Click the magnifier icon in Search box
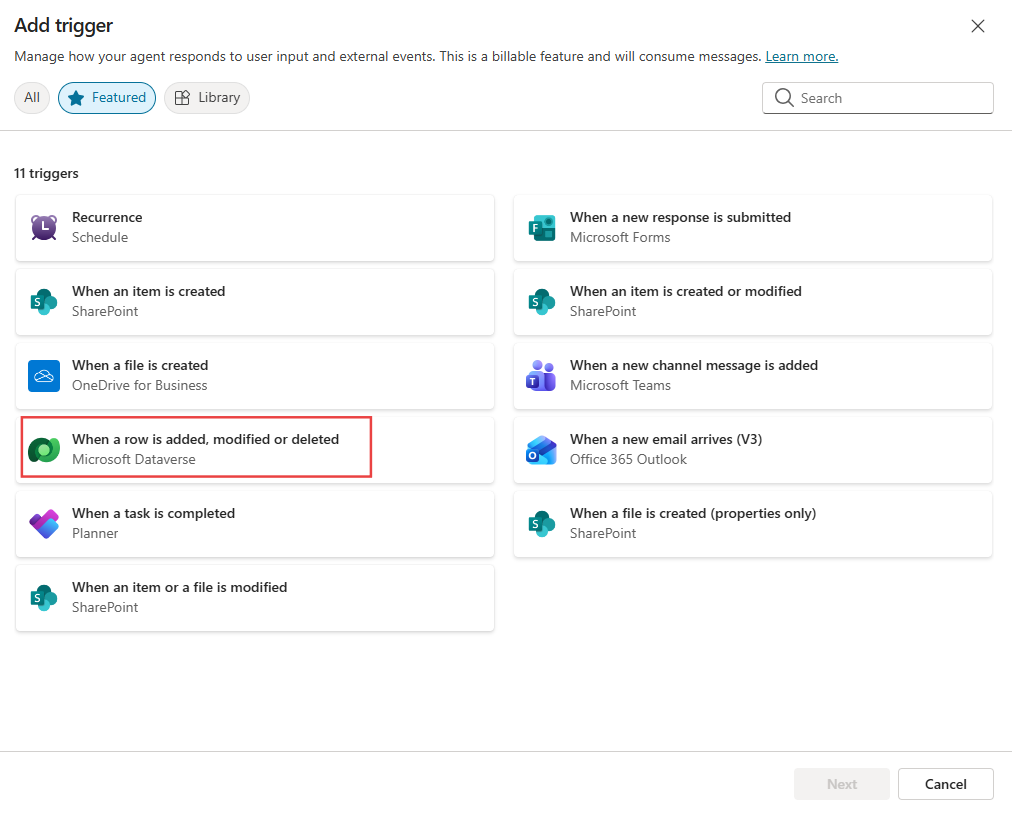Screen dimensions: 1012x813 pyautogui.click(x=784, y=97)
